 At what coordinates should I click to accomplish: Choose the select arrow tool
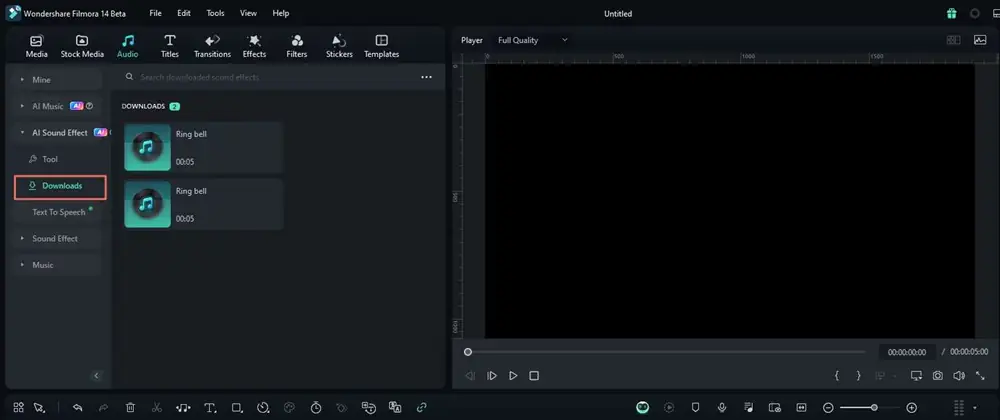tap(39, 407)
